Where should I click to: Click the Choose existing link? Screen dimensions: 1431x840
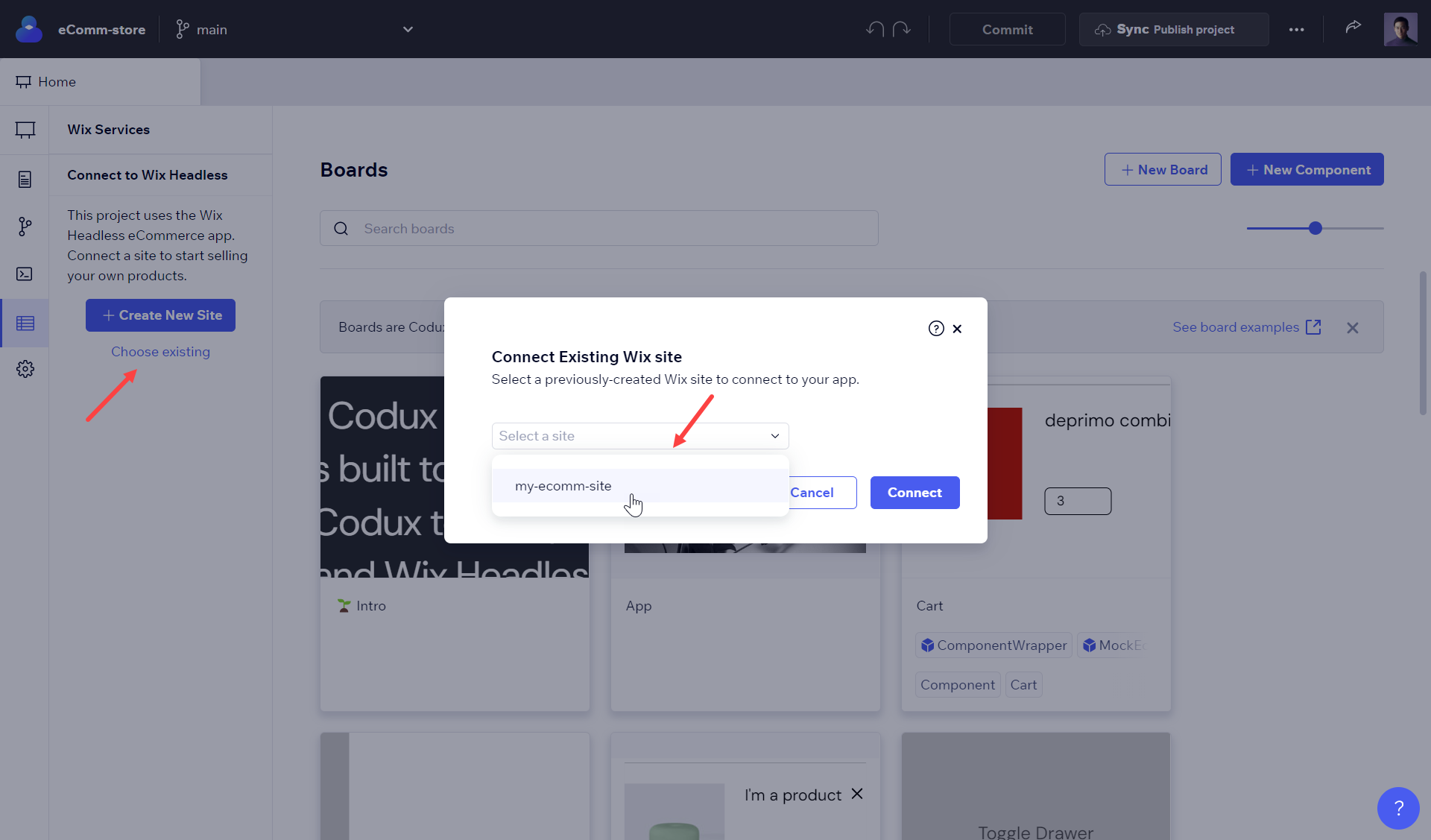(160, 352)
